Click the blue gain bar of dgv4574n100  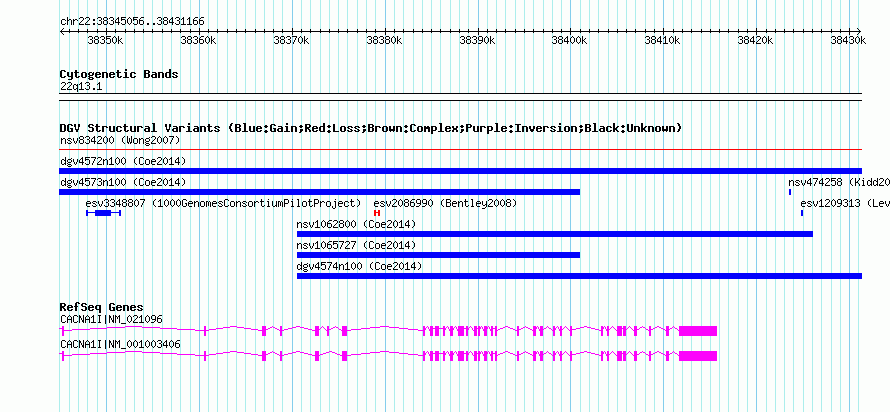click(x=580, y=276)
